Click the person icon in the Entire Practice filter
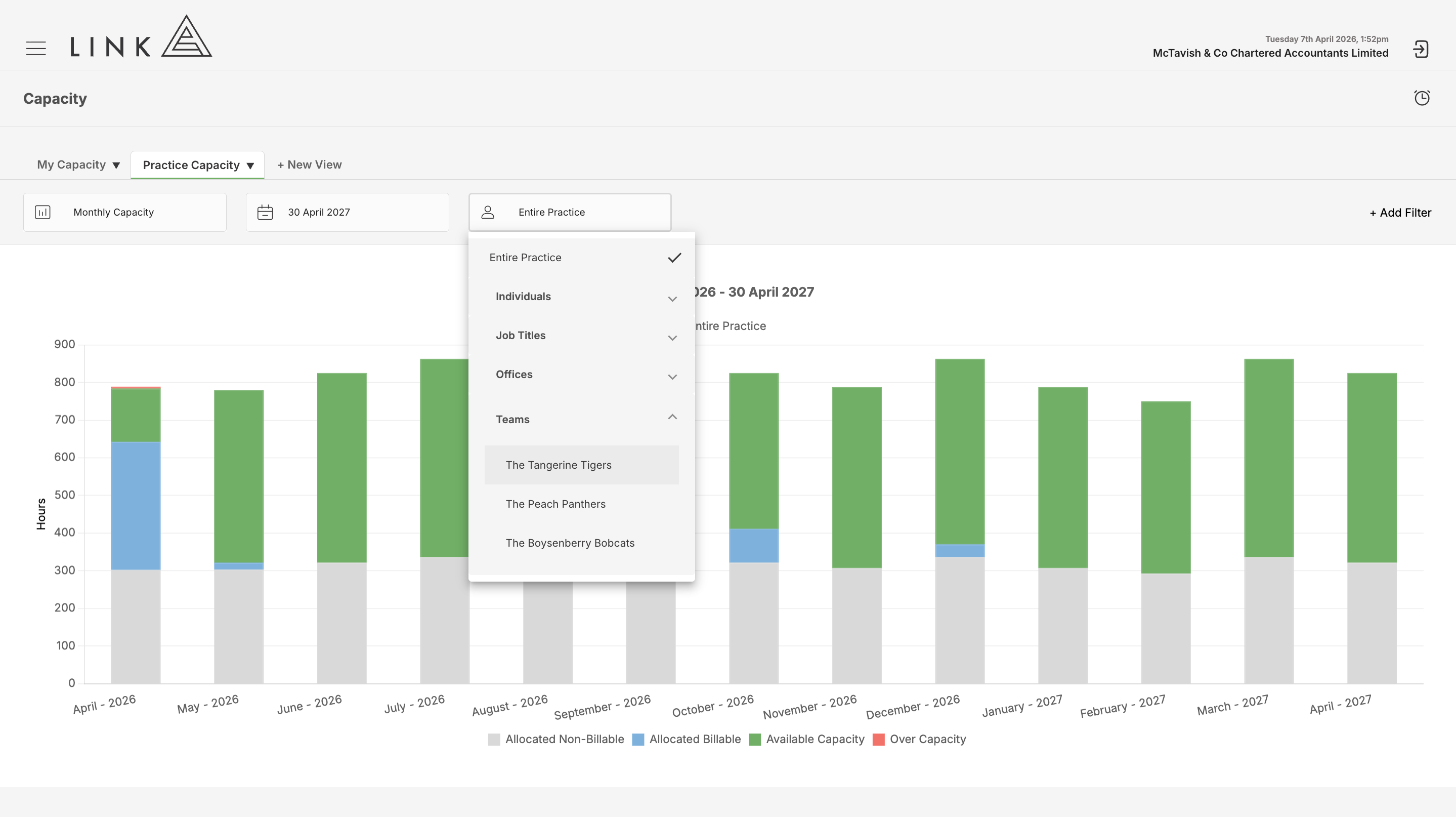 pos(488,212)
